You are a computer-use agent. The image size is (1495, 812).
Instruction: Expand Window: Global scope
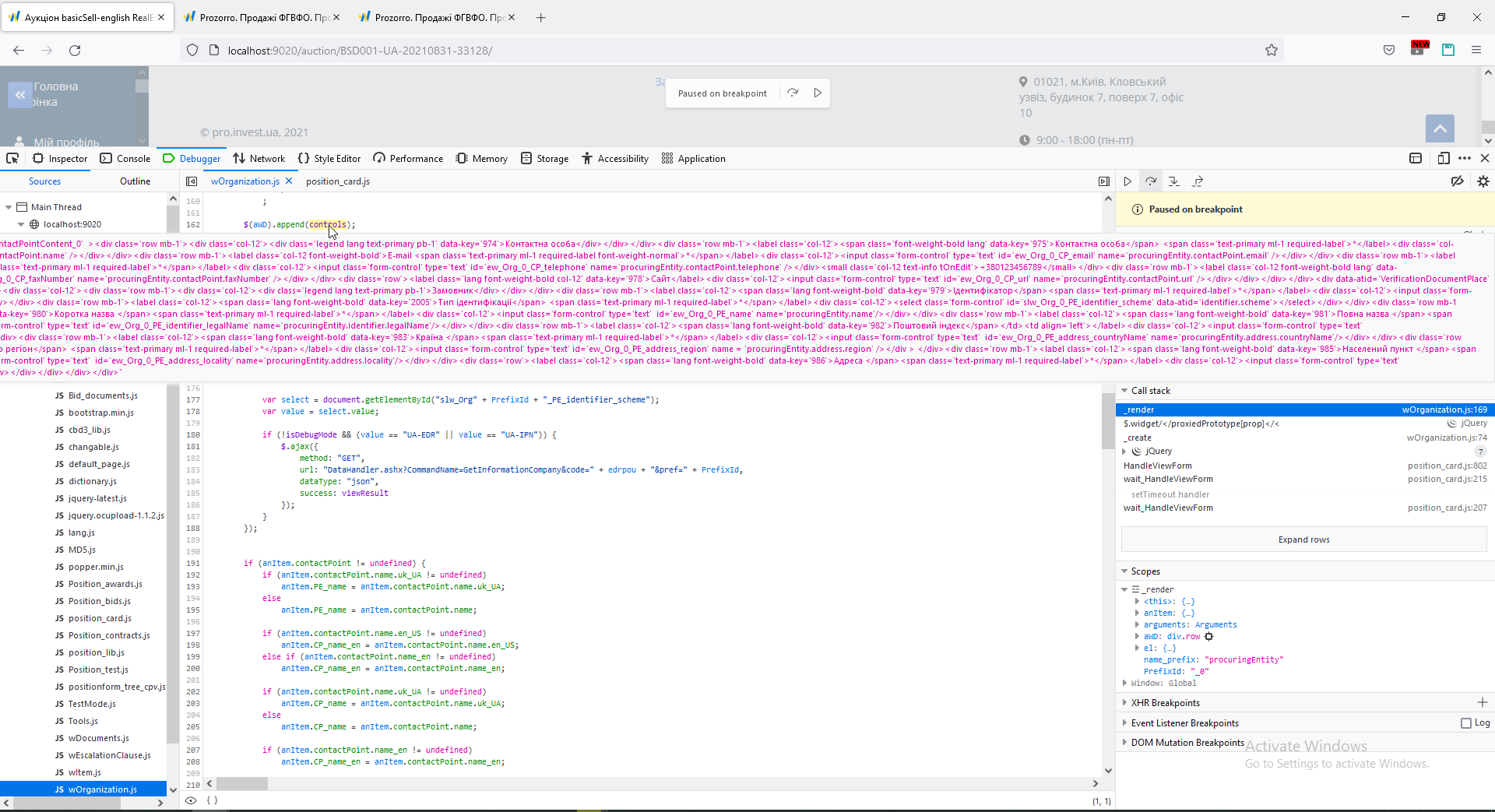[x=1124, y=684]
